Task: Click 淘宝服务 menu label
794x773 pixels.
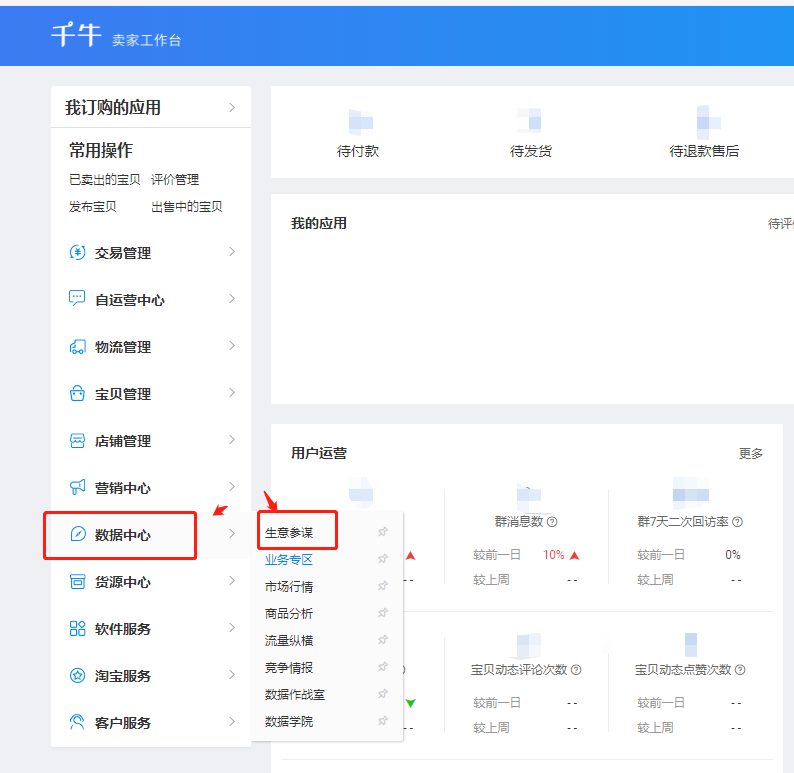Action: click(123, 676)
